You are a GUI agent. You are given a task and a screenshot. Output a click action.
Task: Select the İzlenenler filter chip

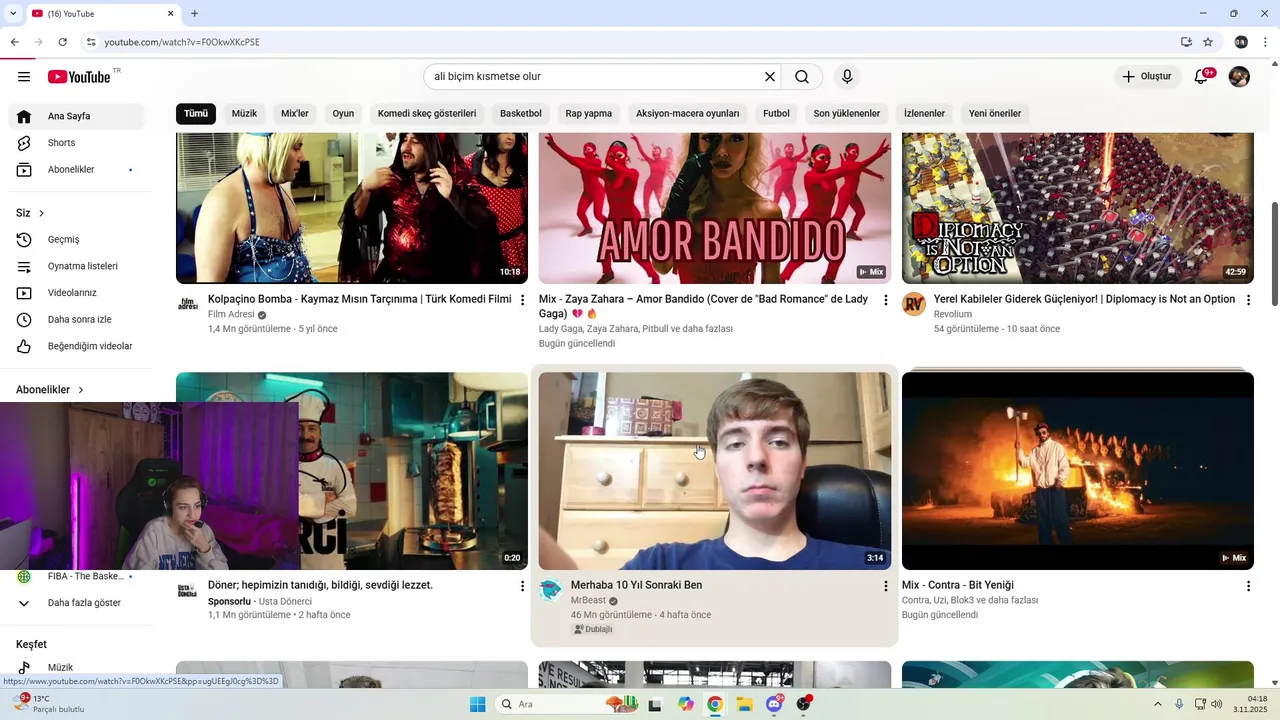(925, 113)
